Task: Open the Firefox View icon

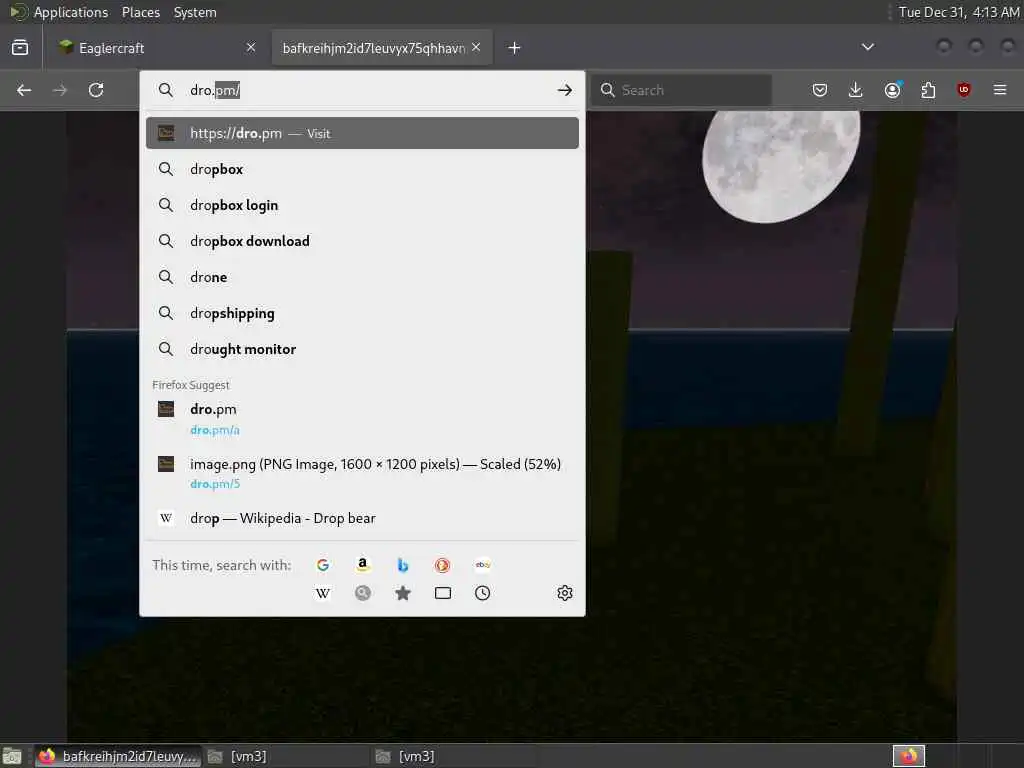Action: coord(20,48)
